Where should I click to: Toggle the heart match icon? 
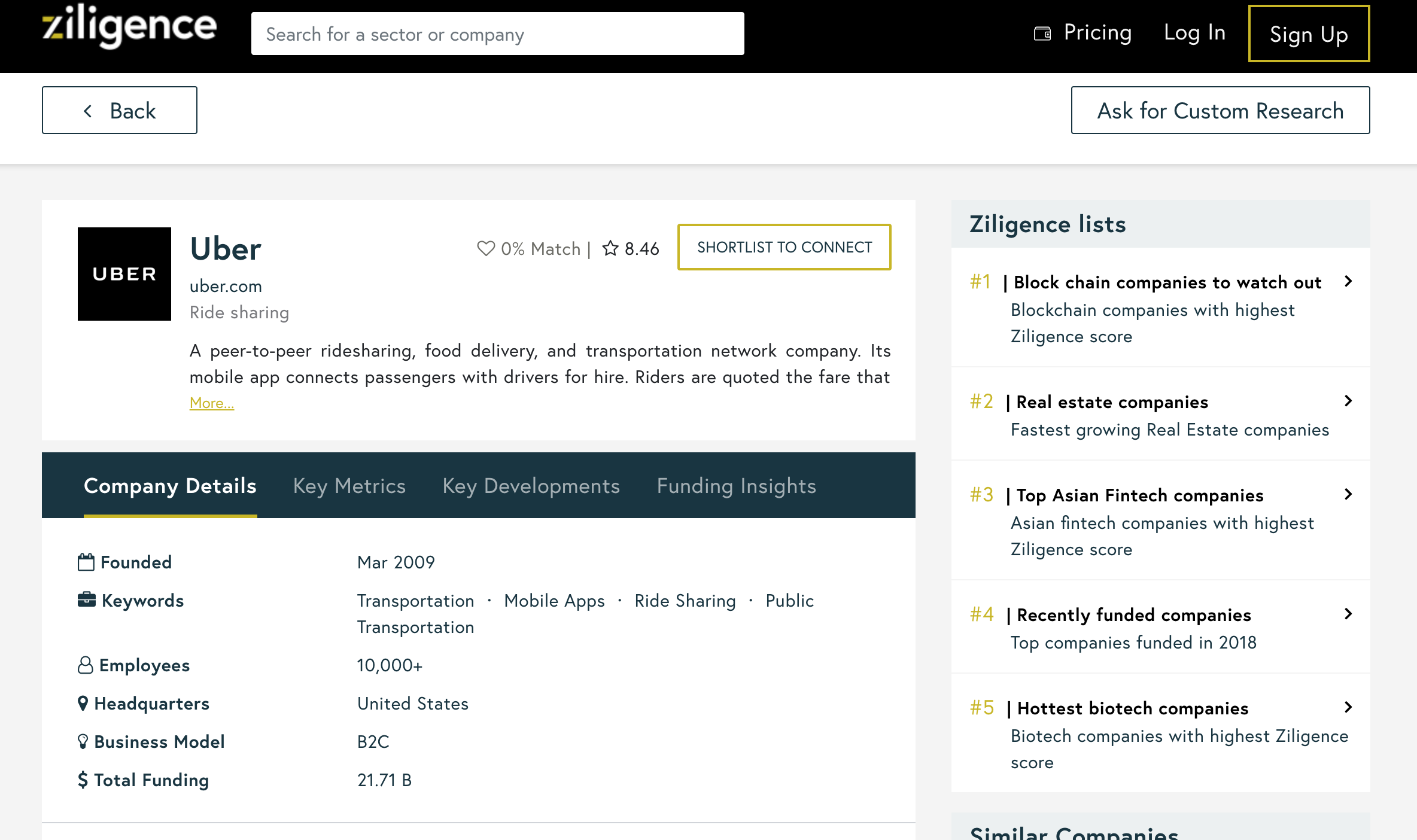pyautogui.click(x=485, y=248)
